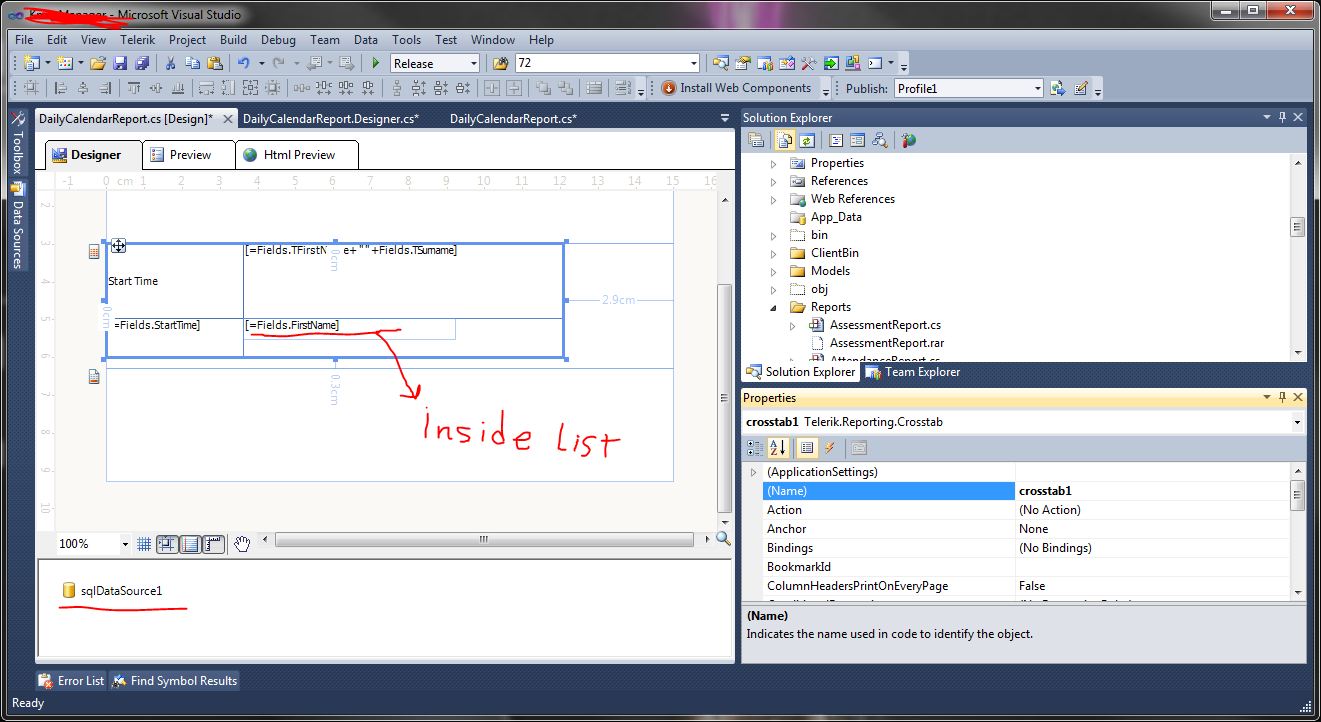Viewport: 1321px width, 722px height.
Task: Select AssessmentReport.rar file
Action: [x=887, y=343]
